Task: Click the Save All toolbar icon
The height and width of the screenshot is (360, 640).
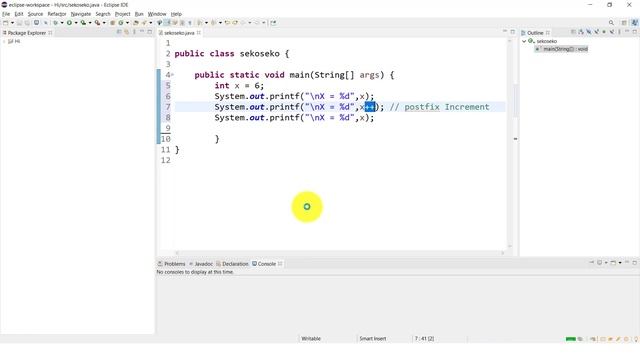Action: (27, 23)
